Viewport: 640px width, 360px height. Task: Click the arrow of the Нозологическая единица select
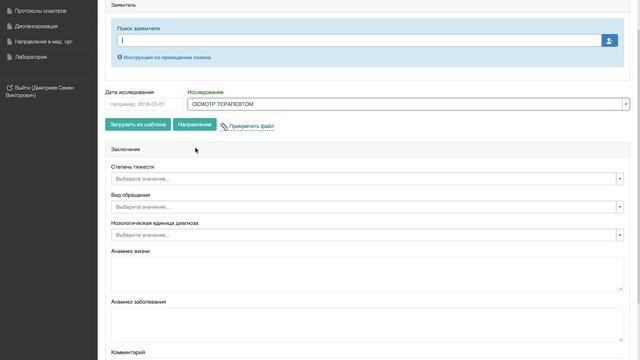tap(620, 235)
